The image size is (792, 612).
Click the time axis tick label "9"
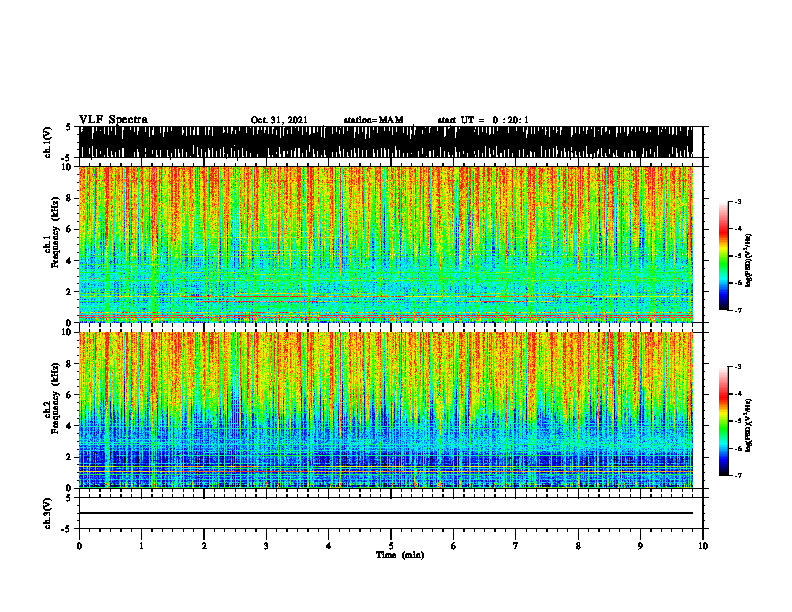pos(640,546)
